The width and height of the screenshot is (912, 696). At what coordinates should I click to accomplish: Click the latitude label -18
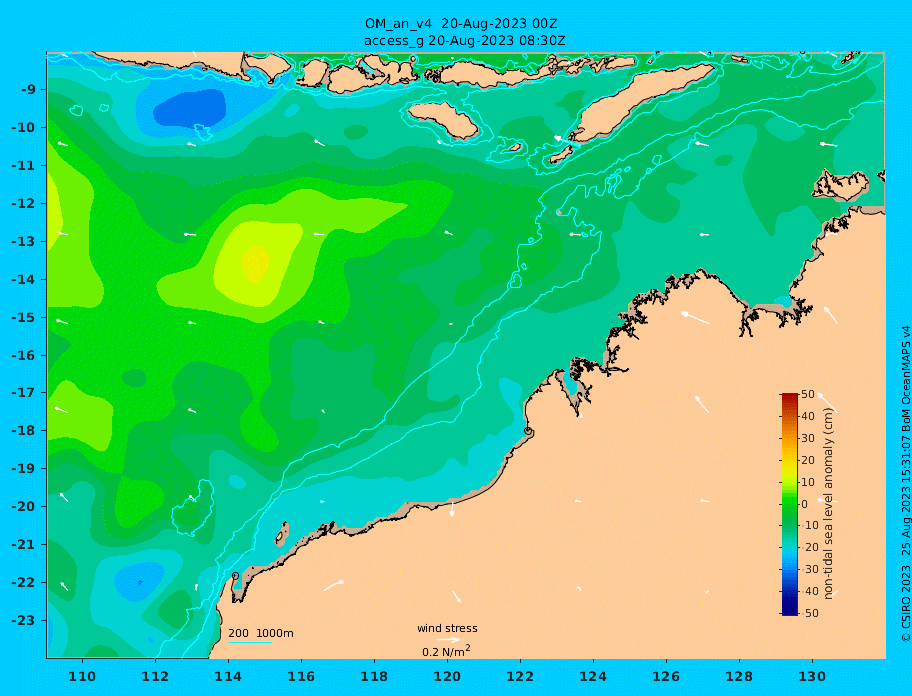pyautogui.click(x=23, y=431)
